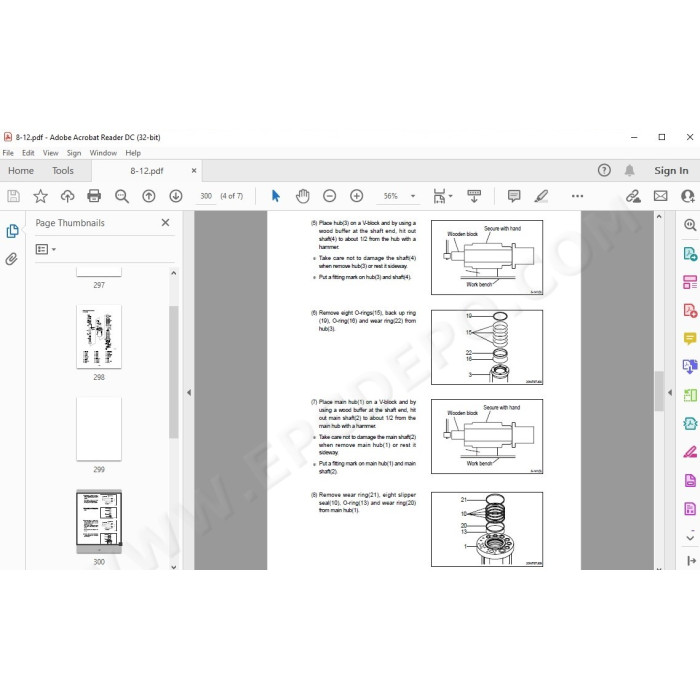Add a sticky note comment
The height and width of the screenshot is (700, 700).
pos(514,196)
